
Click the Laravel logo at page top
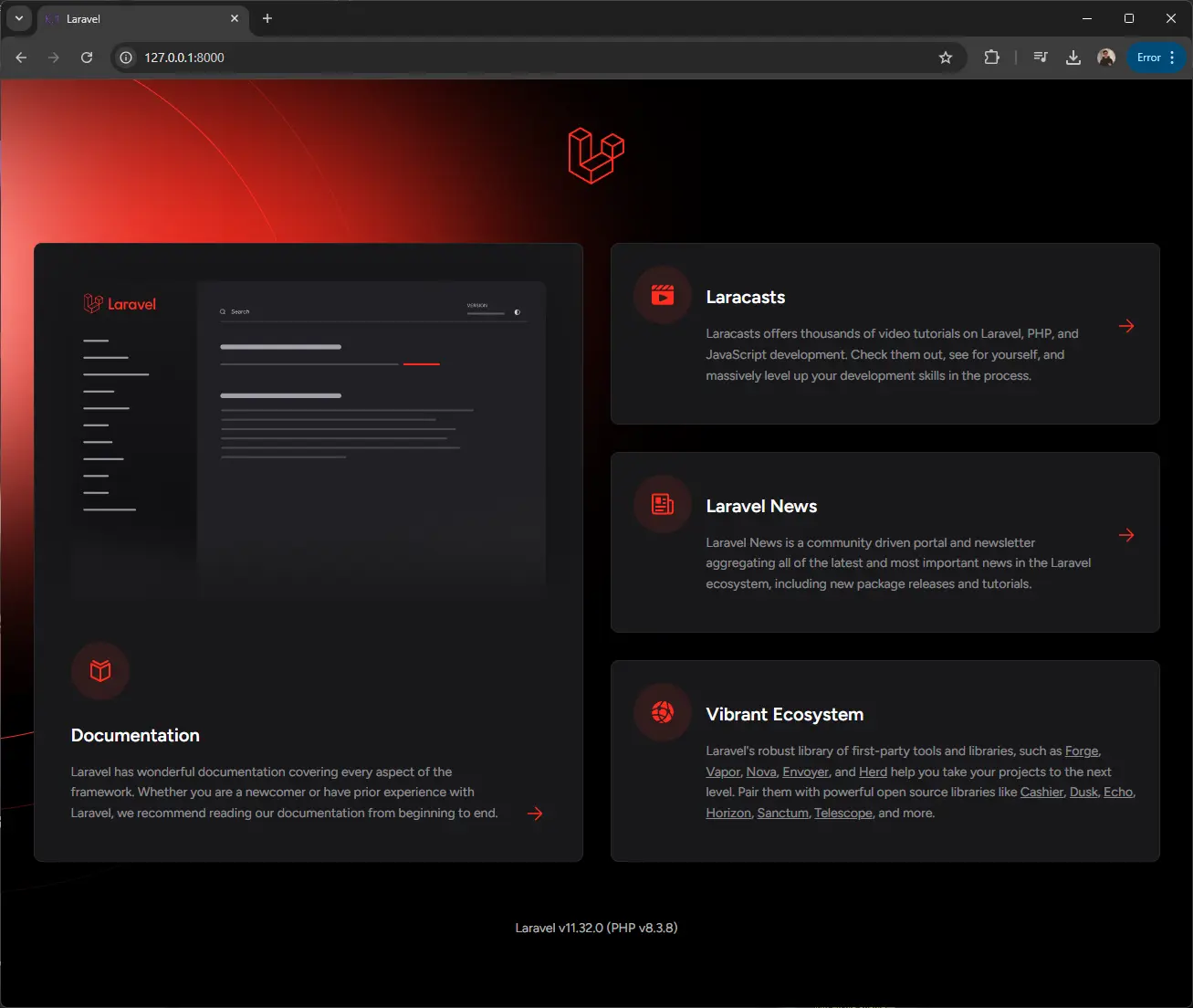596,155
